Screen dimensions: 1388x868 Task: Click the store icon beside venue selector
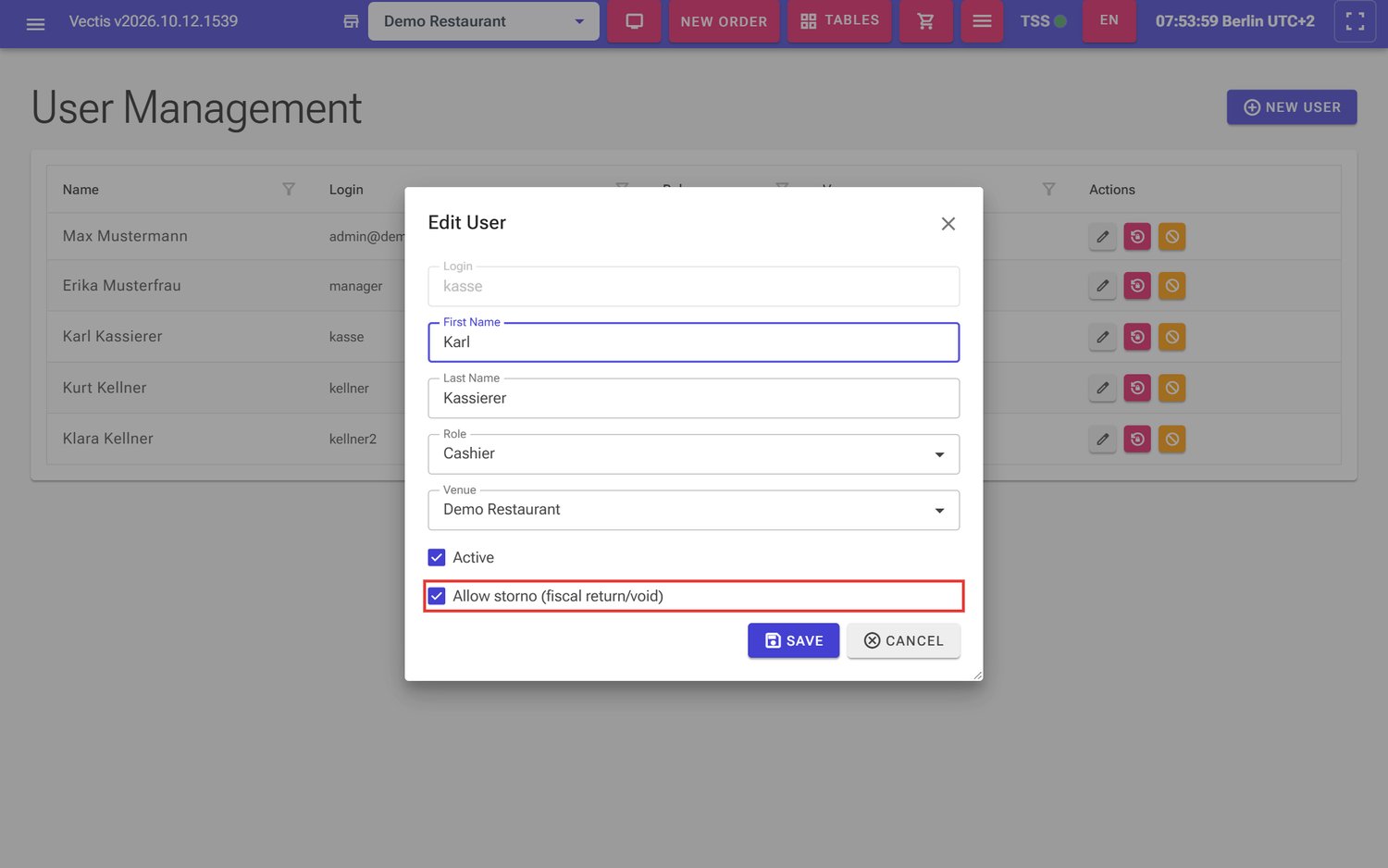[351, 21]
